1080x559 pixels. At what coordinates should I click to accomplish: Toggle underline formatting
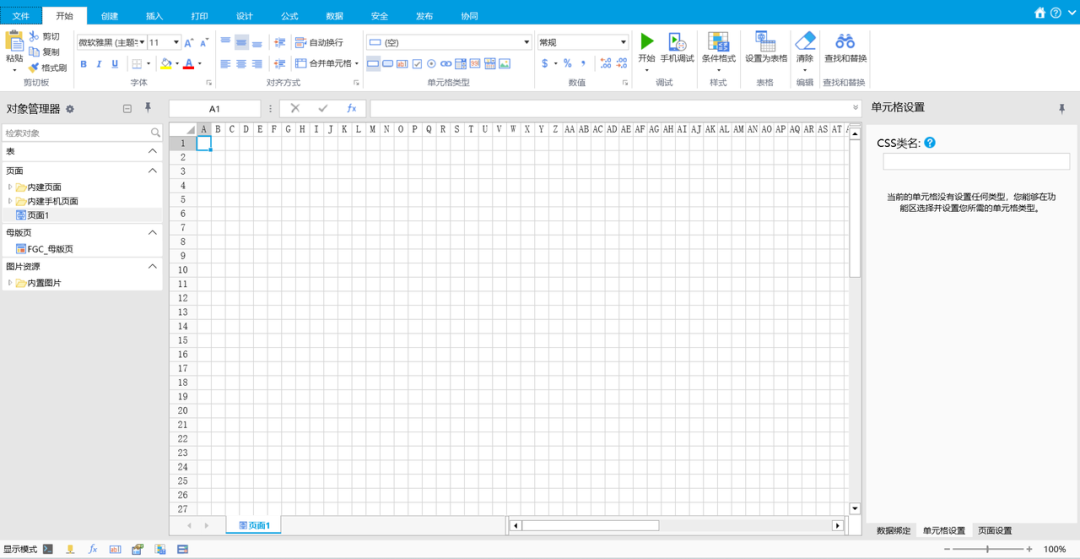click(x=114, y=64)
